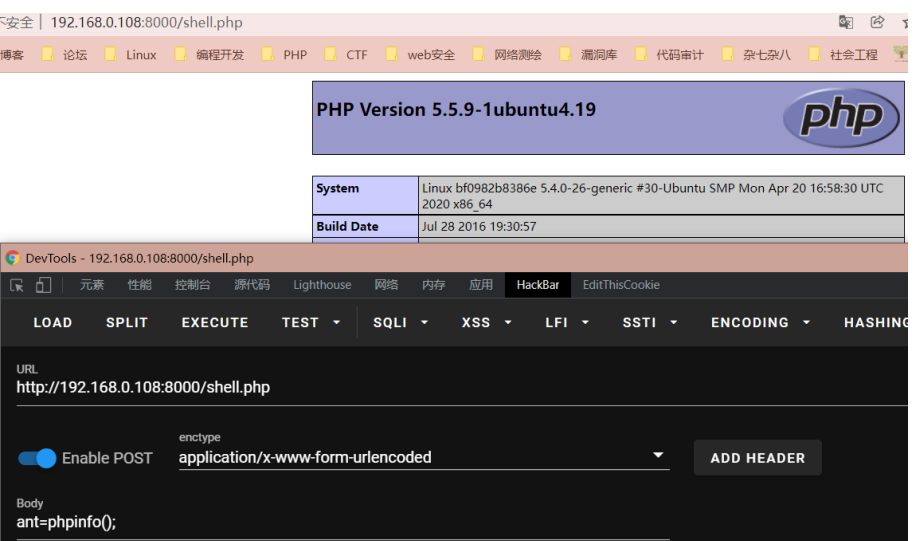Switch to the 网络 DevTools tab
This screenshot has width=922, height=541.
point(386,285)
